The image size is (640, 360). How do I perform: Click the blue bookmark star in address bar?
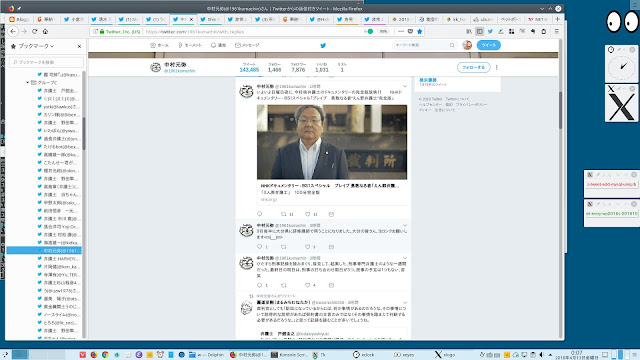pyautogui.click(x=419, y=31)
